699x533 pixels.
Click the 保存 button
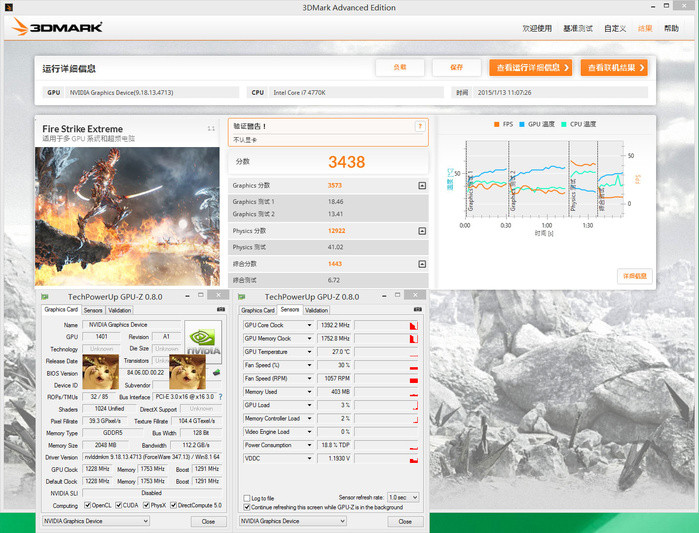coord(456,68)
